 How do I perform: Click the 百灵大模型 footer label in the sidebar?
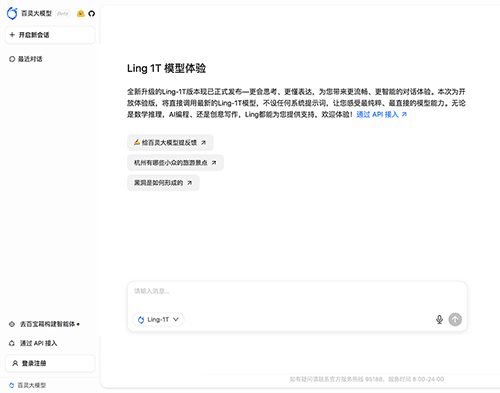(x=32, y=385)
